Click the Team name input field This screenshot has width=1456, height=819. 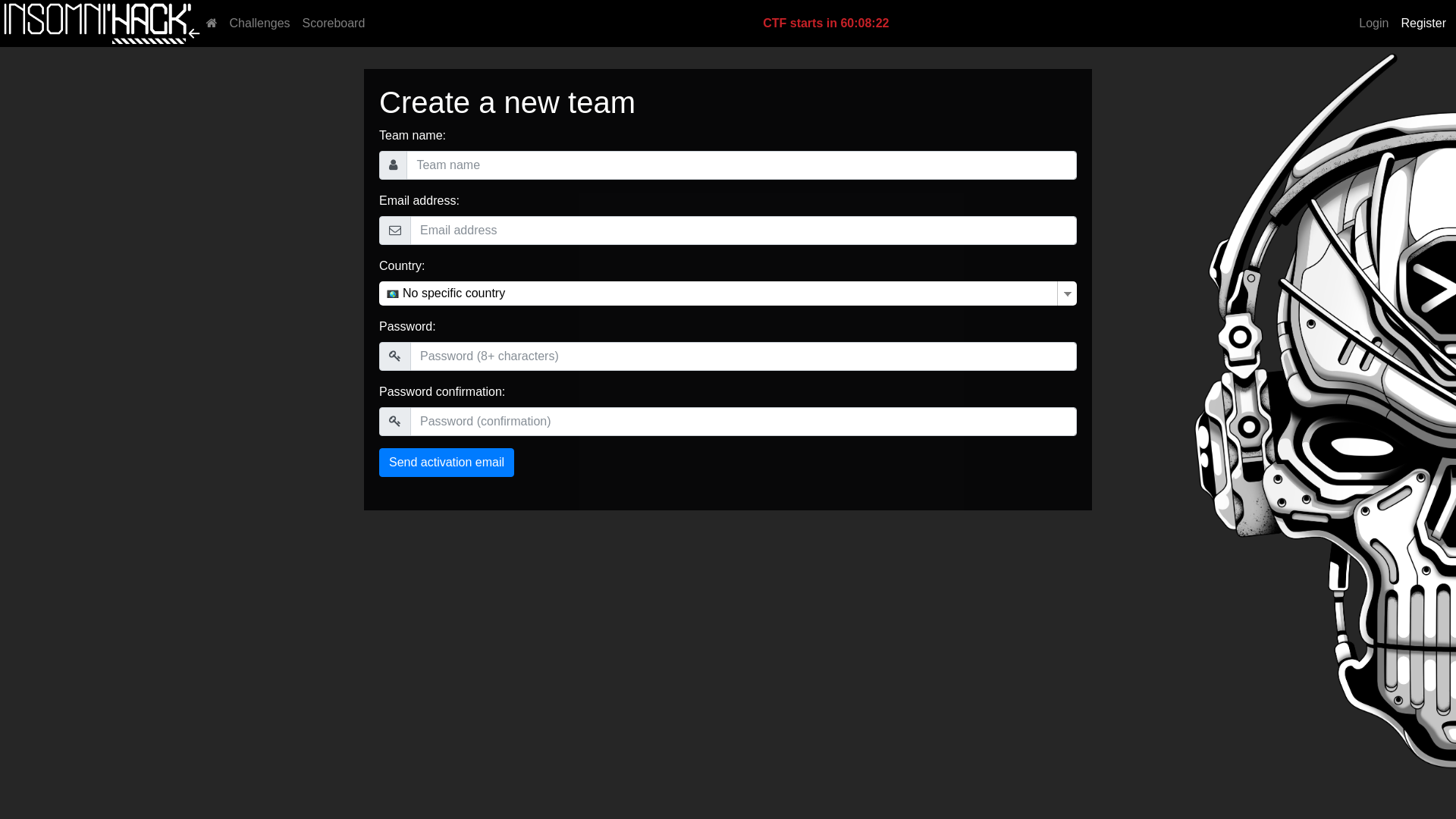[741, 165]
